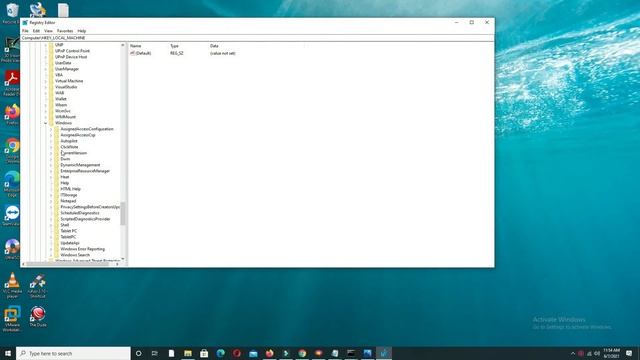The width and height of the screenshot is (640, 360).
Task: Expand the AssignedAccessConfiguration key
Action: coord(51,129)
